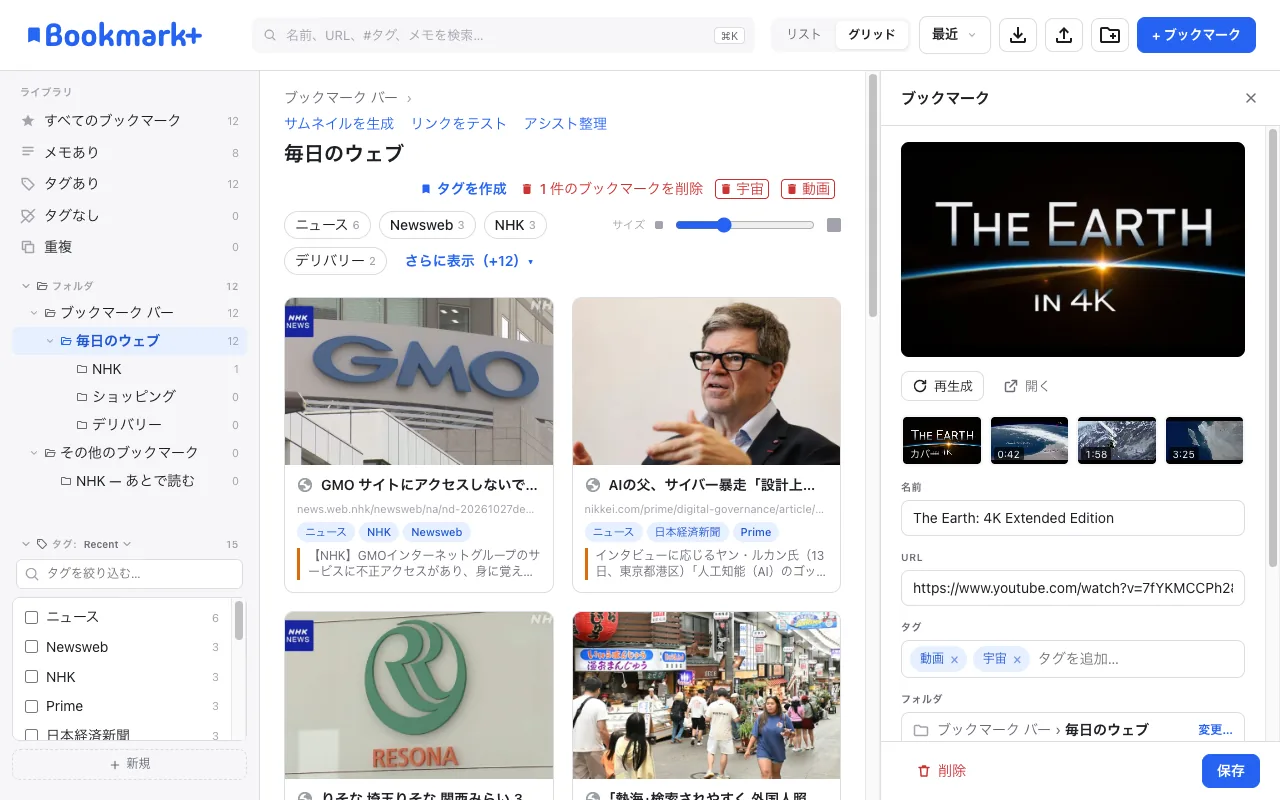
Task: Click the 保存 button
Action: click(x=1231, y=771)
